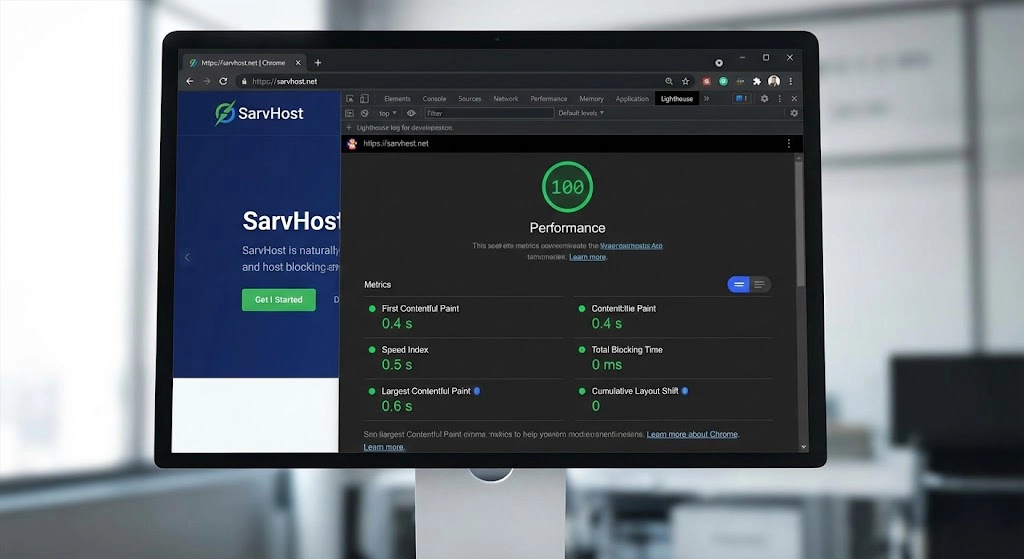This screenshot has width=1024, height=559.
Task: Clear the console with the block icon
Action: (x=364, y=113)
